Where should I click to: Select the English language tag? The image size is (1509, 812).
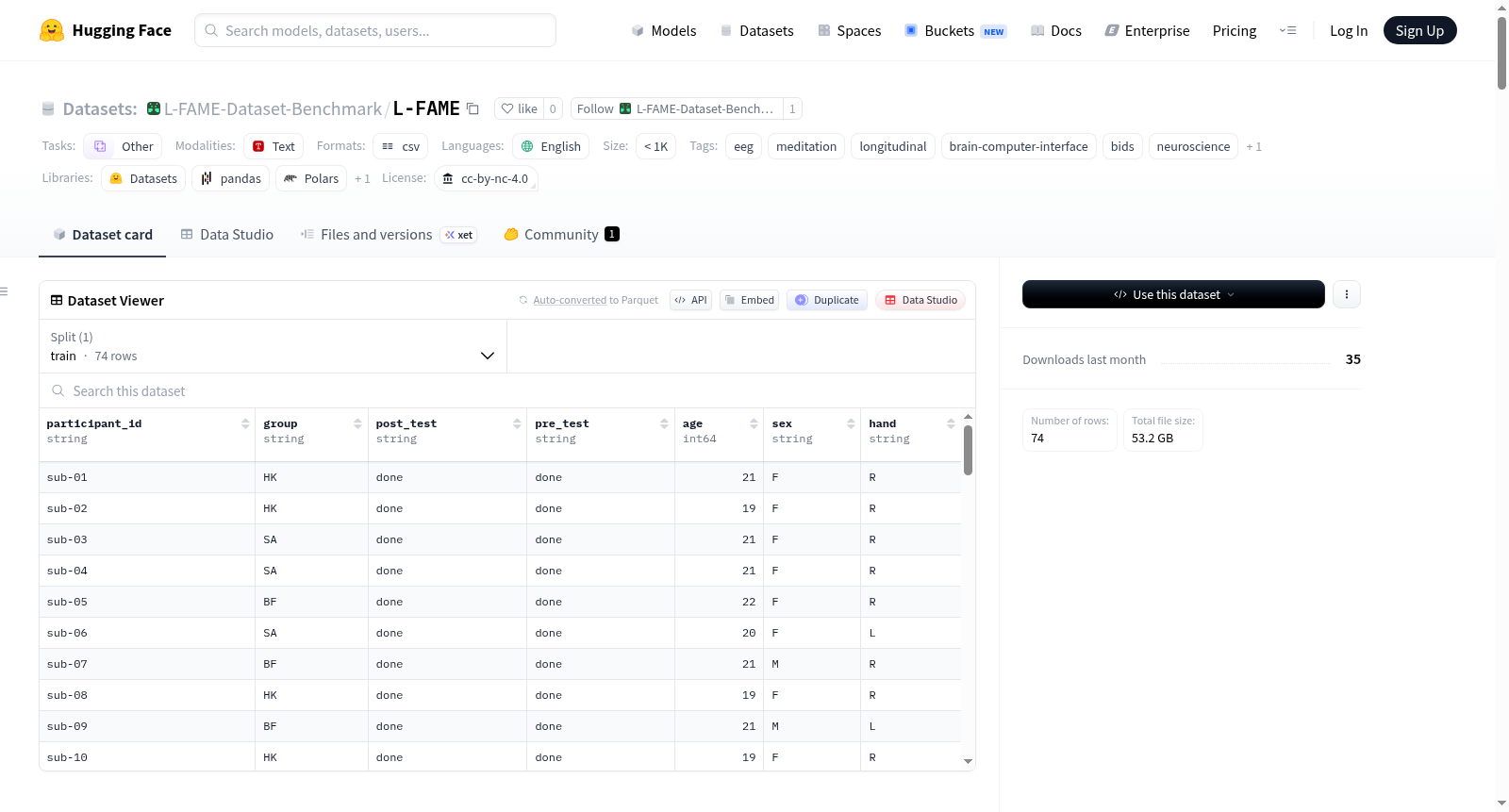[x=551, y=146]
